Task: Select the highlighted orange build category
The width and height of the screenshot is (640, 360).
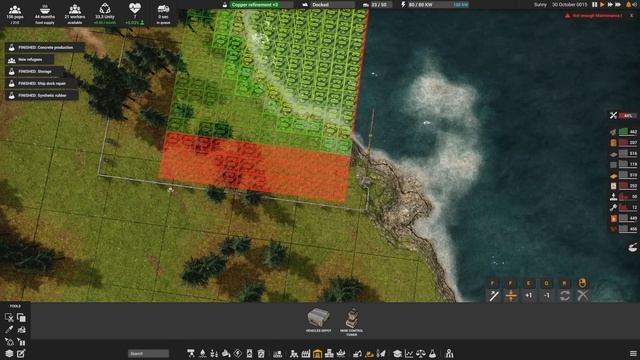Action: 318,353
